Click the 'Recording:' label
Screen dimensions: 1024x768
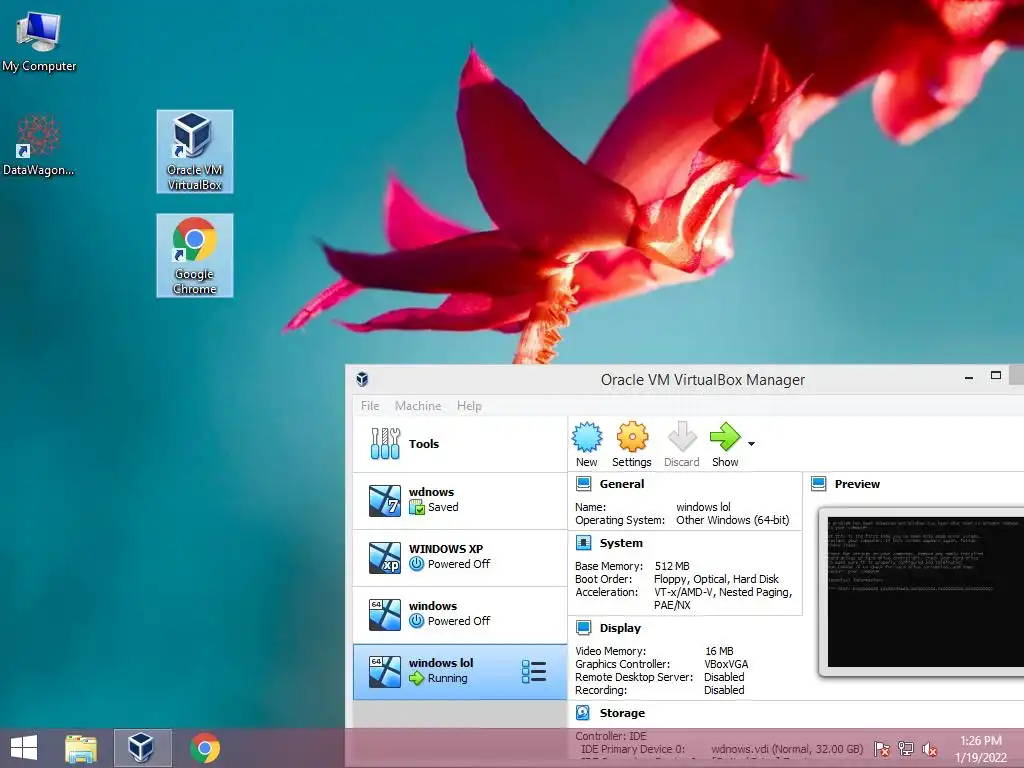click(x=601, y=690)
